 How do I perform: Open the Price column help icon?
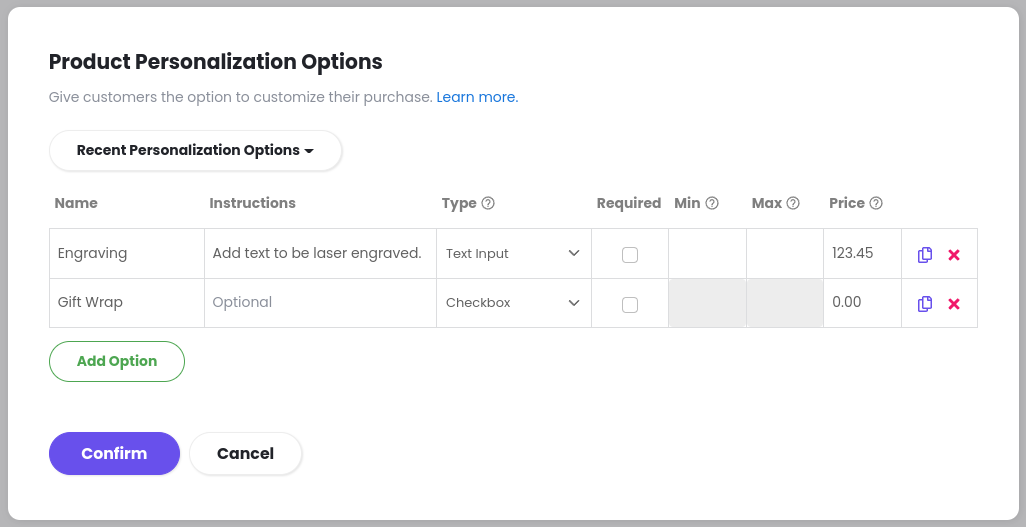(x=876, y=203)
